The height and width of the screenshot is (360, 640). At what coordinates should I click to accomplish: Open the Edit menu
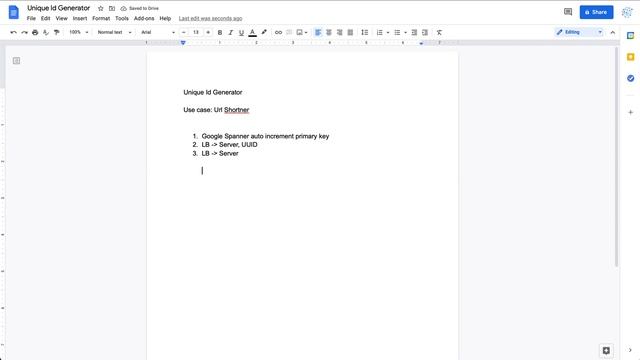click(x=45, y=18)
